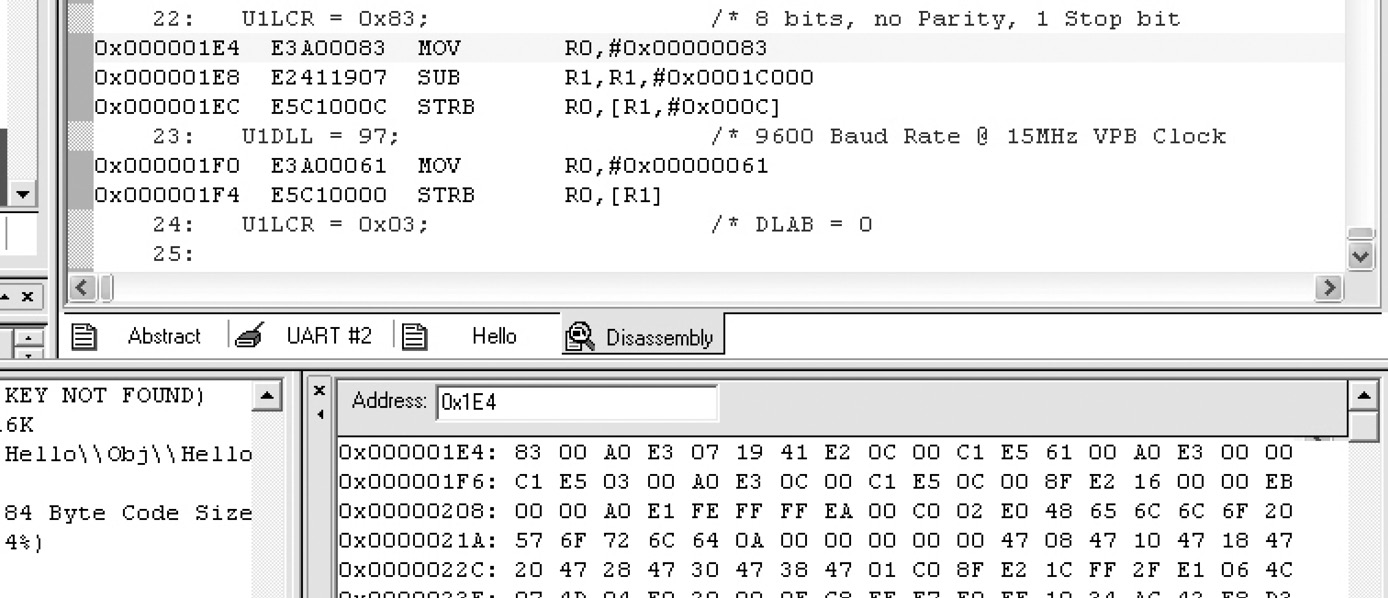
Task: Open the left panel dropdown arrow
Action: coord(24,194)
